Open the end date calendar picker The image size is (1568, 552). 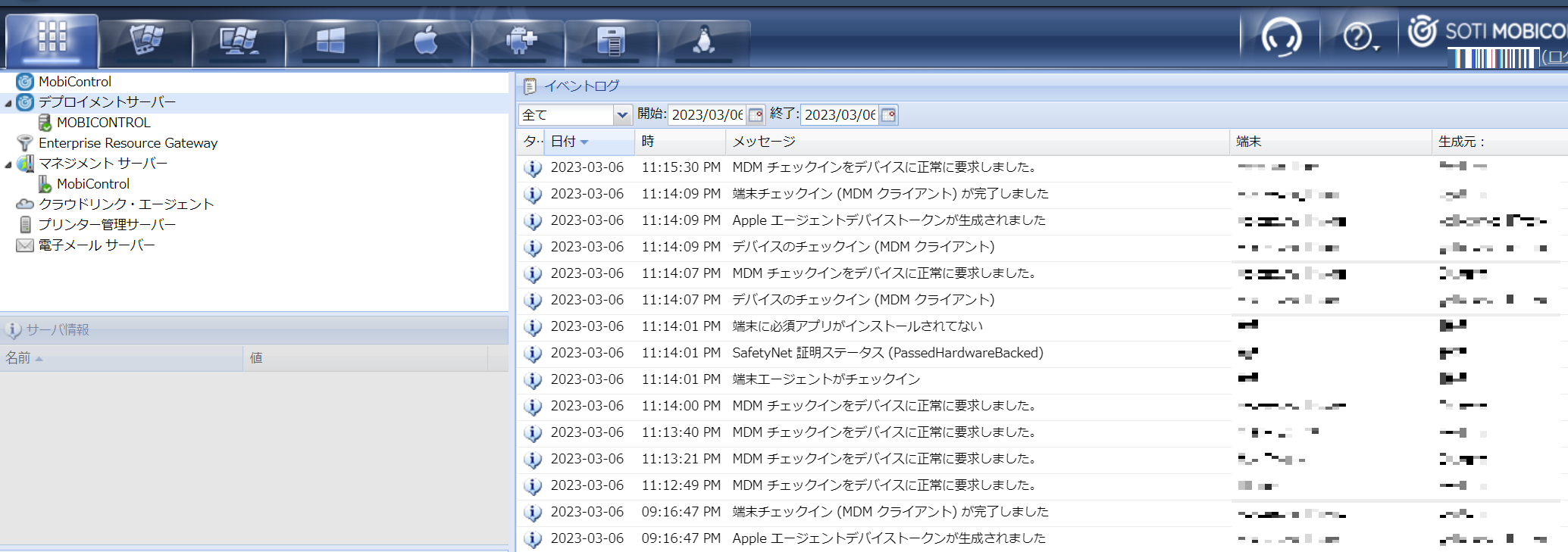coord(888,114)
